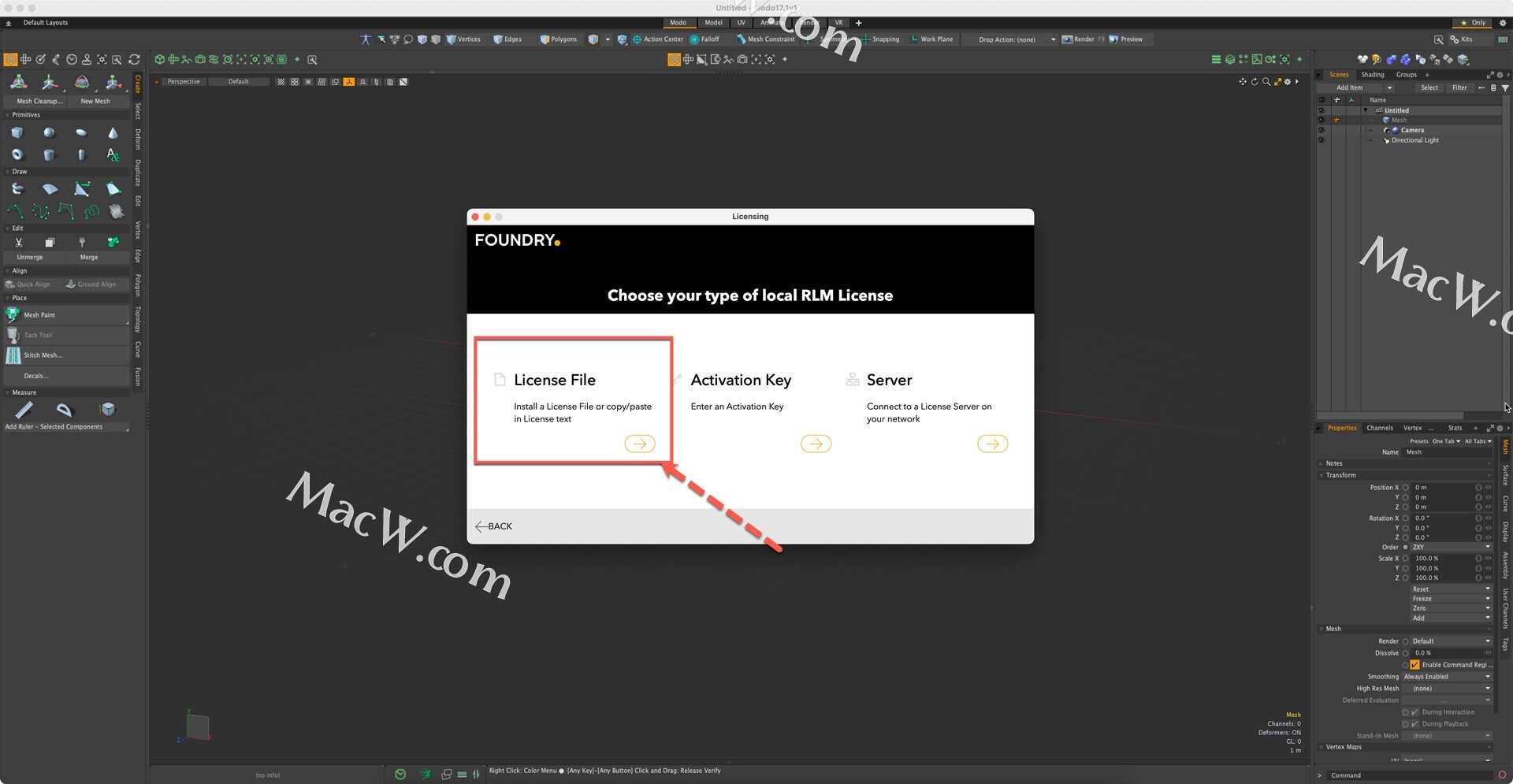1513x784 pixels.
Task: Open Smoothing Always Enabled dropdown
Action: click(x=1447, y=677)
